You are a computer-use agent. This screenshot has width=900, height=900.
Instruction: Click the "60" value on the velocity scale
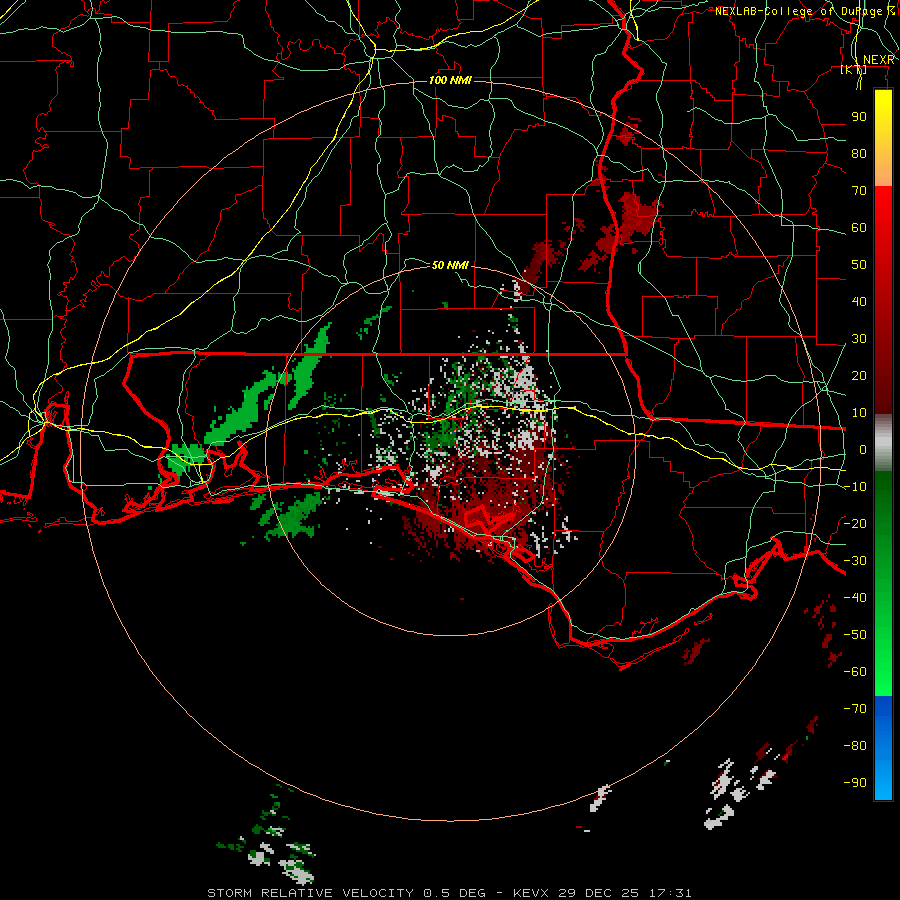tap(859, 227)
